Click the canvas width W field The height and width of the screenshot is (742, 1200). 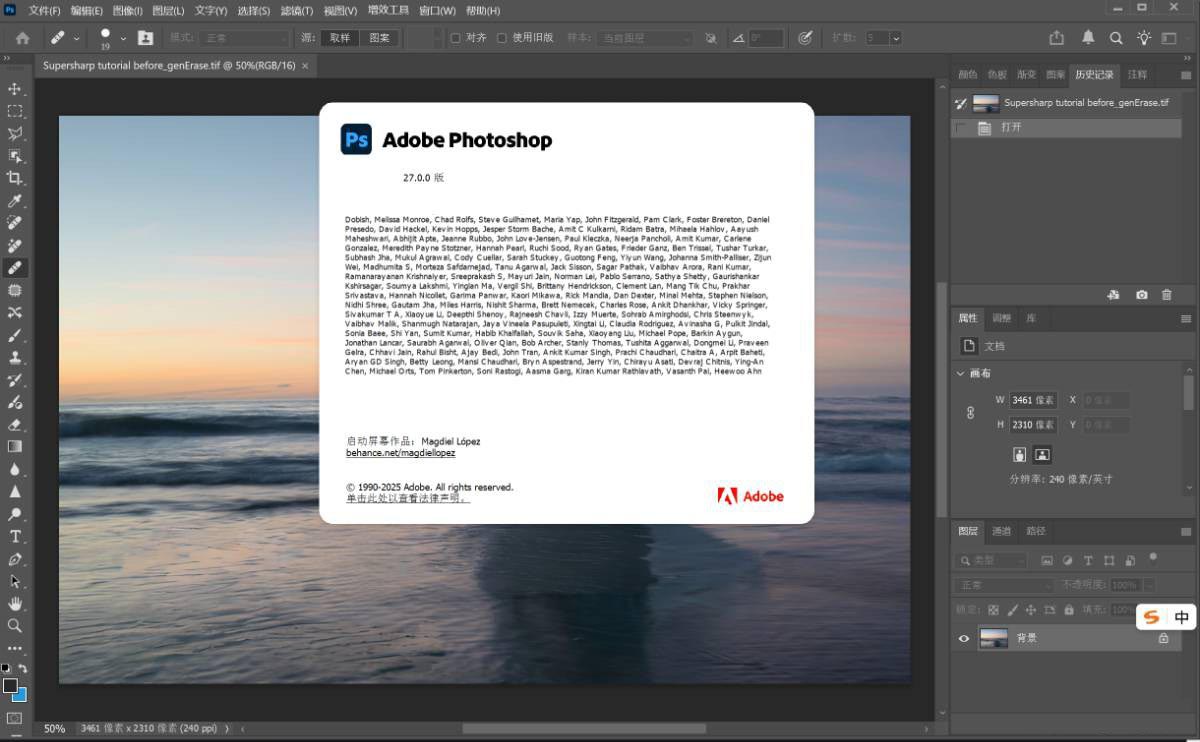(1033, 400)
